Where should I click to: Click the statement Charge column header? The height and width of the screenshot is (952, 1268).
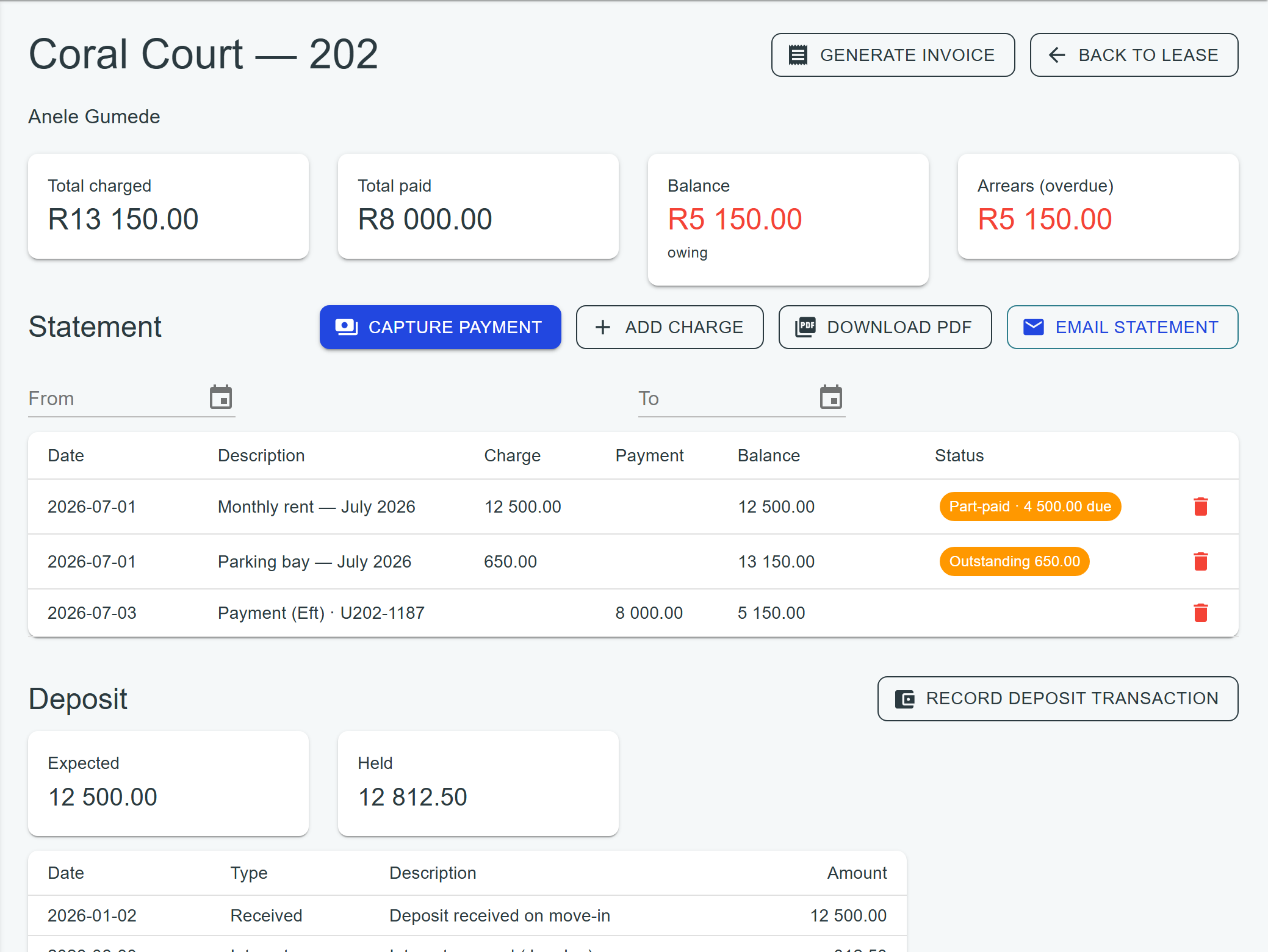click(512, 455)
